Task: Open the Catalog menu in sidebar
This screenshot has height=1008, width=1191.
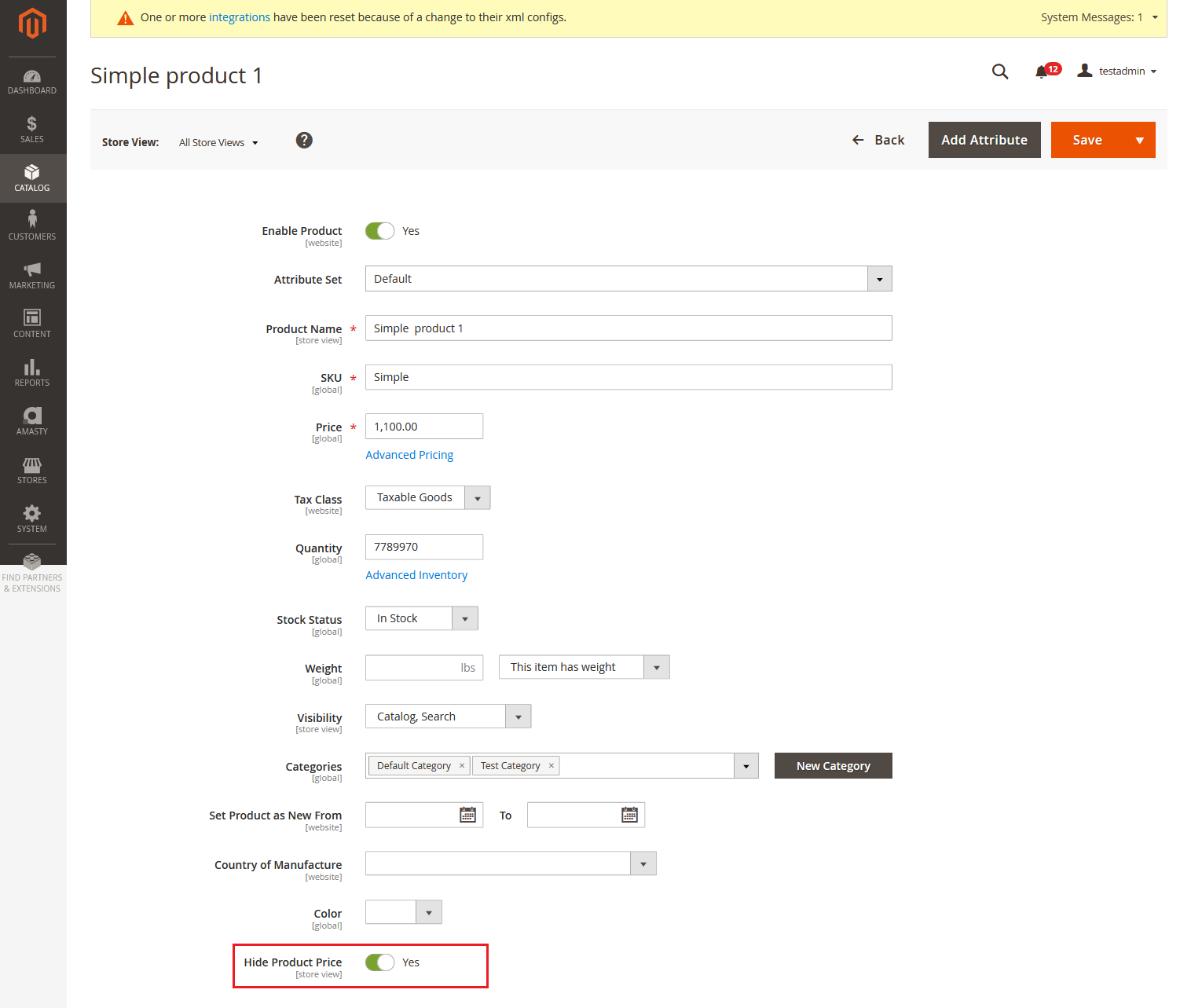Action: 32,178
